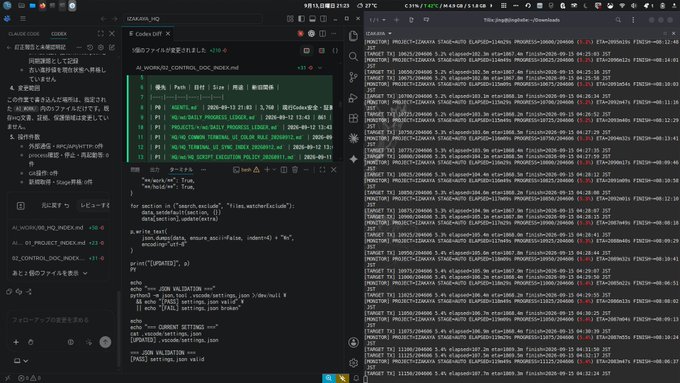Open the four-point sparkle icon in activity bar
Image resolution: width=680 pixels, height=383 pixels.
(x=353, y=159)
